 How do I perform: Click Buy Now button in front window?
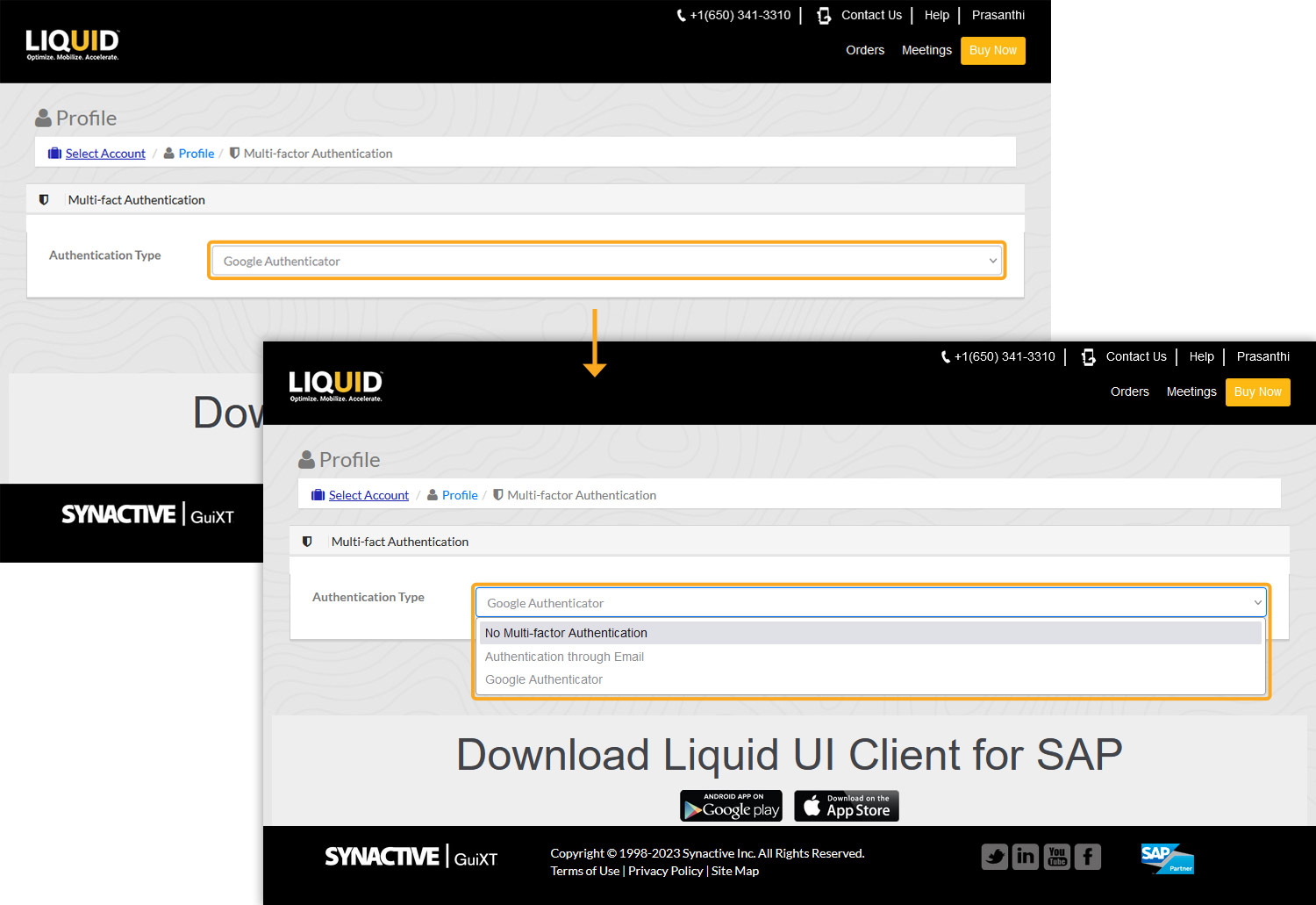click(x=1258, y=392)
